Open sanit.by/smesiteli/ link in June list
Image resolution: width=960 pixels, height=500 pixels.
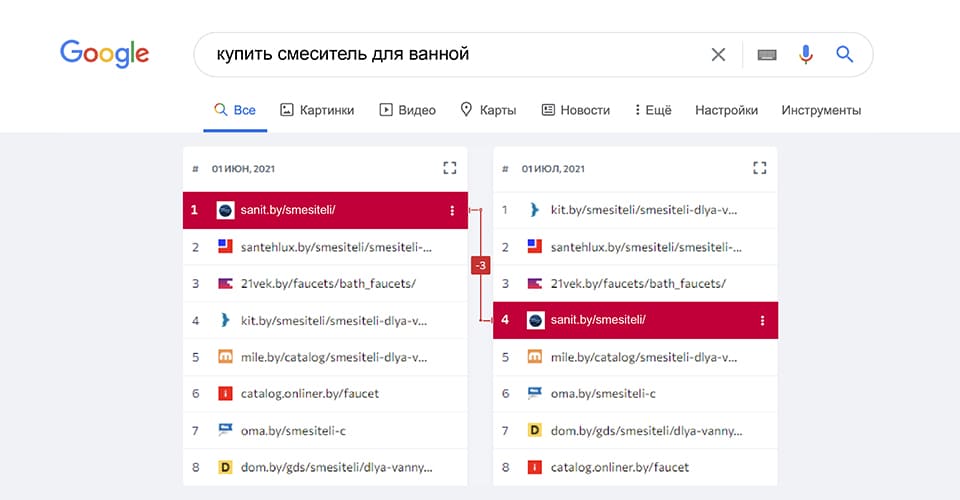(x=288, y=210)
